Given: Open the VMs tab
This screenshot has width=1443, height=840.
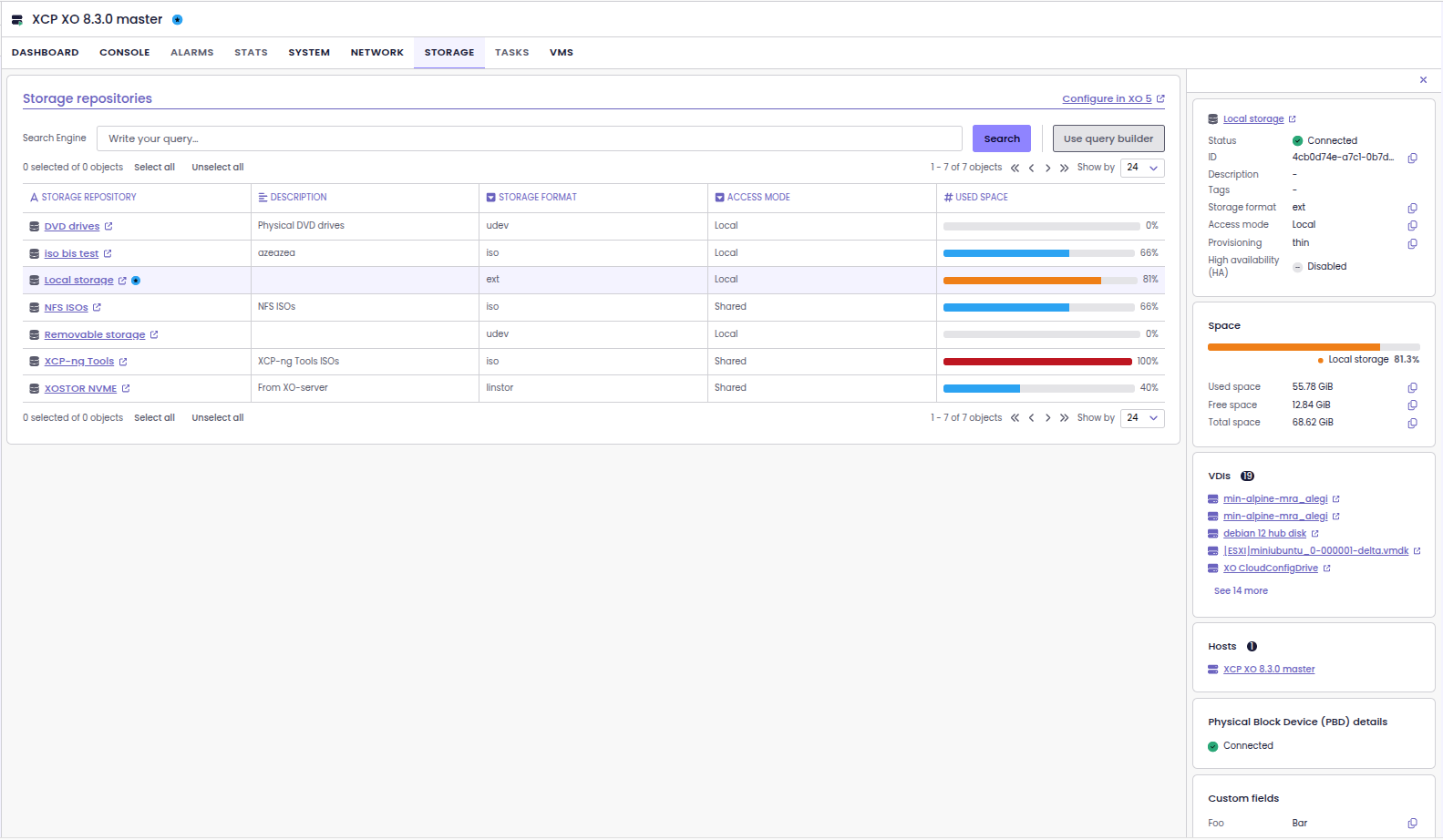Looking at the screenshot, I should click(x=561, y=53).
